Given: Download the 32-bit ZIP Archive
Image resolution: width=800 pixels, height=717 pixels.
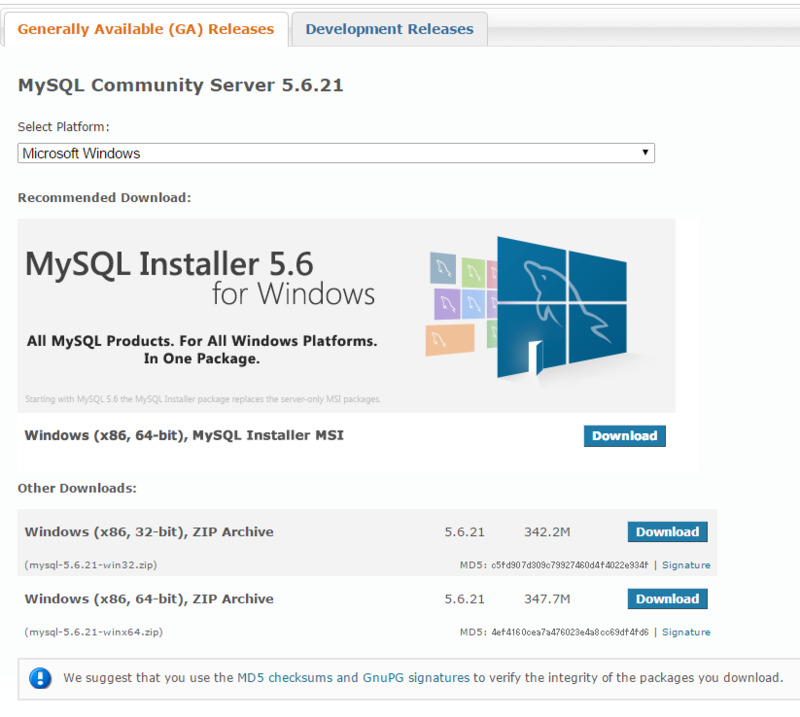Looking at the screenshot, I should coord(667,532).
